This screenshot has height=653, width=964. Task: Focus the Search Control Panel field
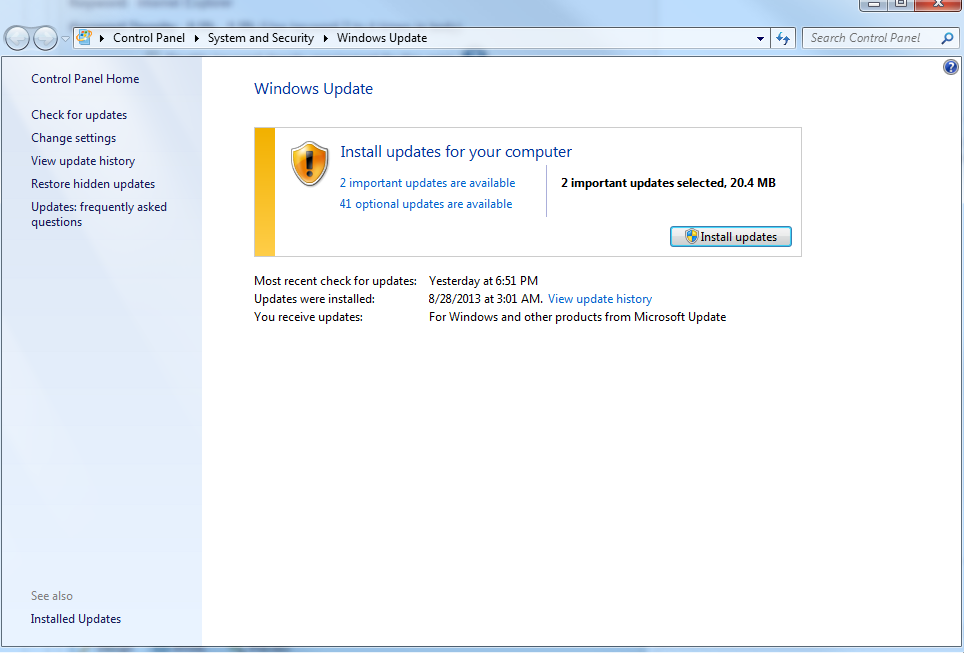click(x=870, y=38)
